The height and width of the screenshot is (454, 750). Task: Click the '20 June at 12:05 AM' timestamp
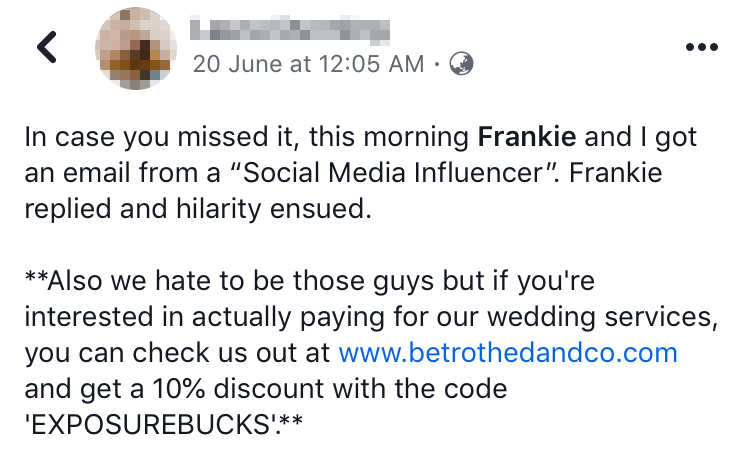[308, 64]
